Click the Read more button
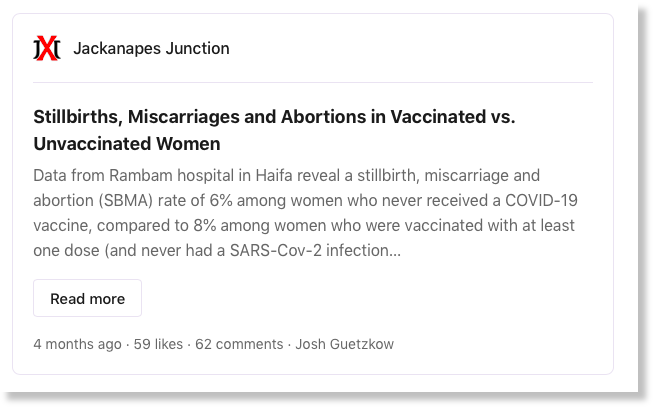 pyautogui.click(x=87, y=298)
